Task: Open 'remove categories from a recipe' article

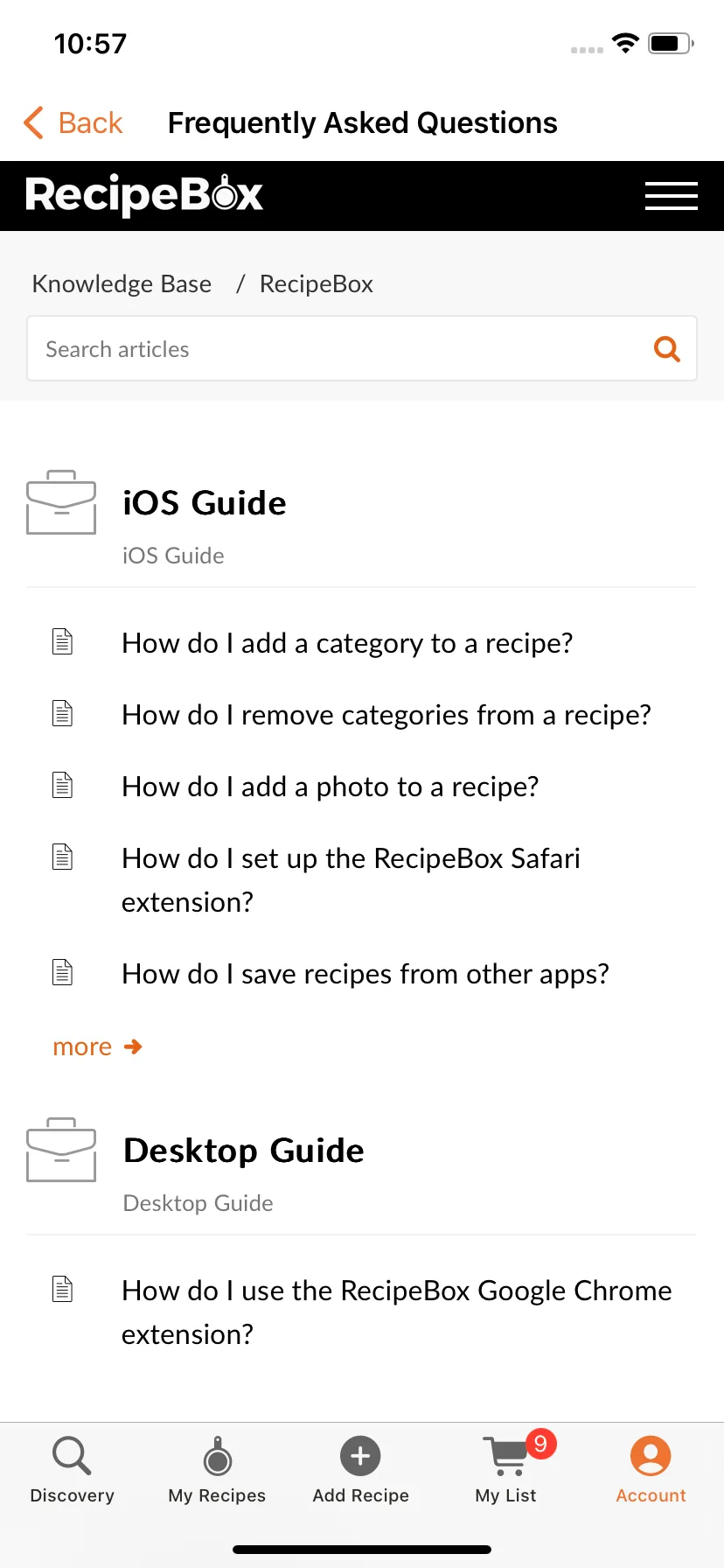Action: point(386,715)
